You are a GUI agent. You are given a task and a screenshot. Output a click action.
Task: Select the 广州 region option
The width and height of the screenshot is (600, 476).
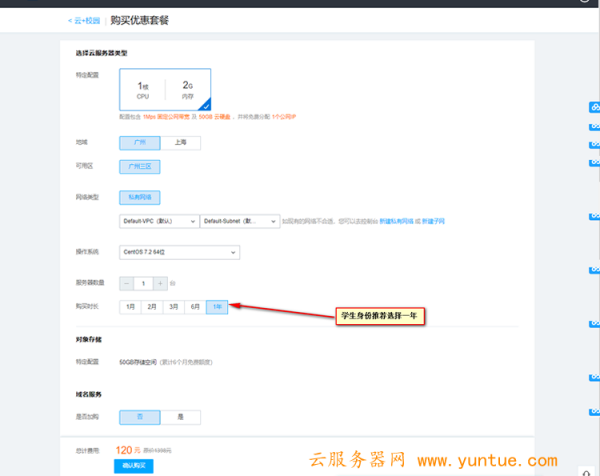(139, 143)
